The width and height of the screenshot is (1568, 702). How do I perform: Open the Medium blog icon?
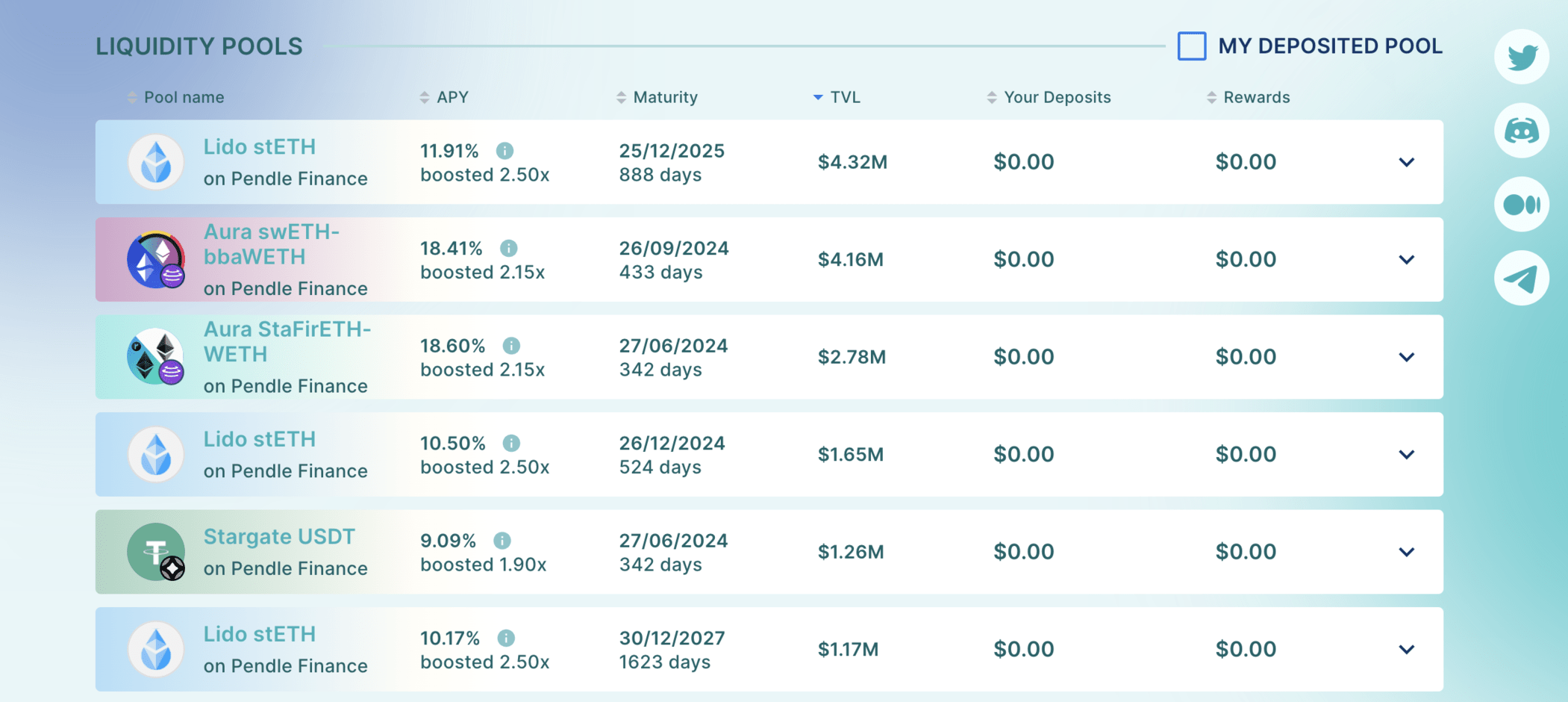click(1522, 205)
